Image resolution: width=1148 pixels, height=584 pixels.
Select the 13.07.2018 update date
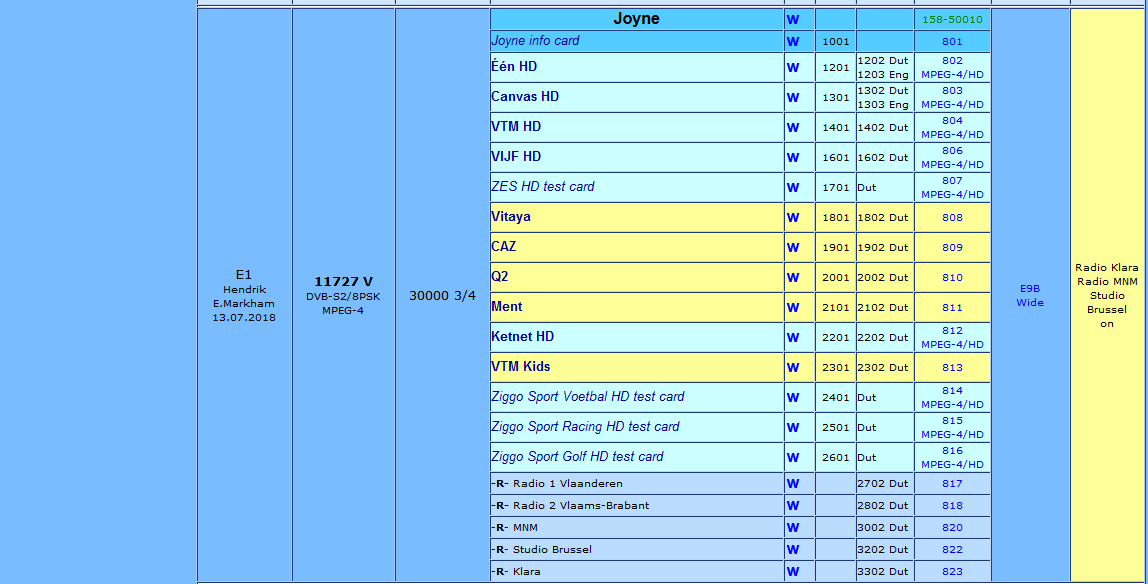pyautogui.click(x=244, y=318)
